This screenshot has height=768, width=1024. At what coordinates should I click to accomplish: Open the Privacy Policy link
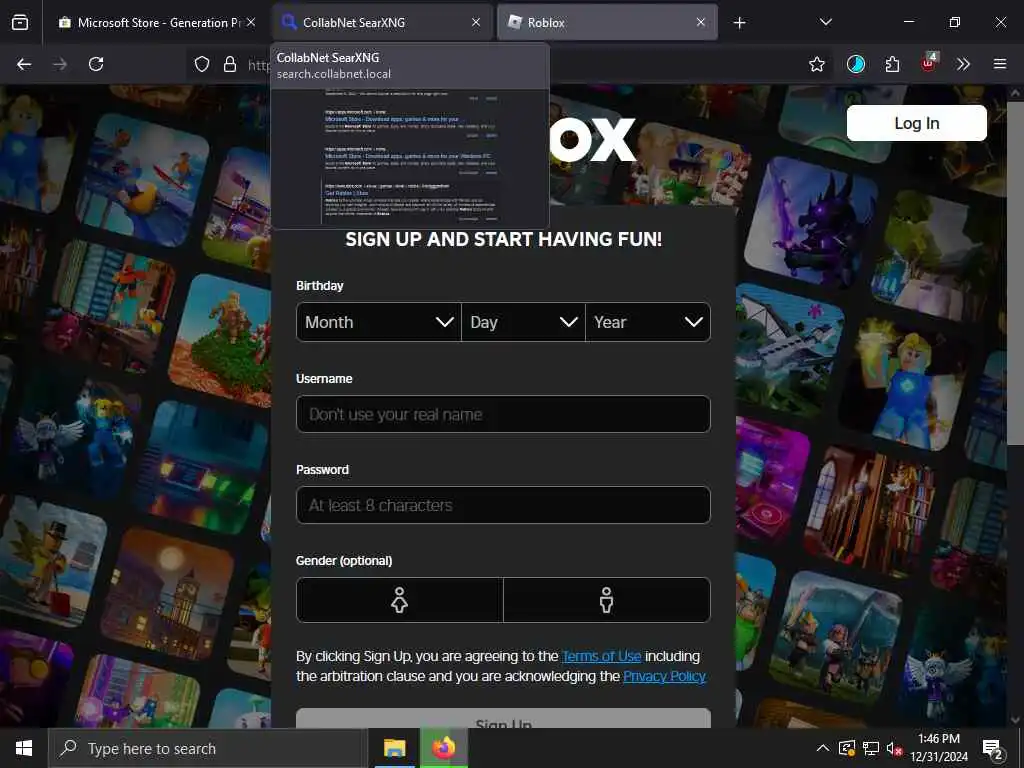[664, 676]
